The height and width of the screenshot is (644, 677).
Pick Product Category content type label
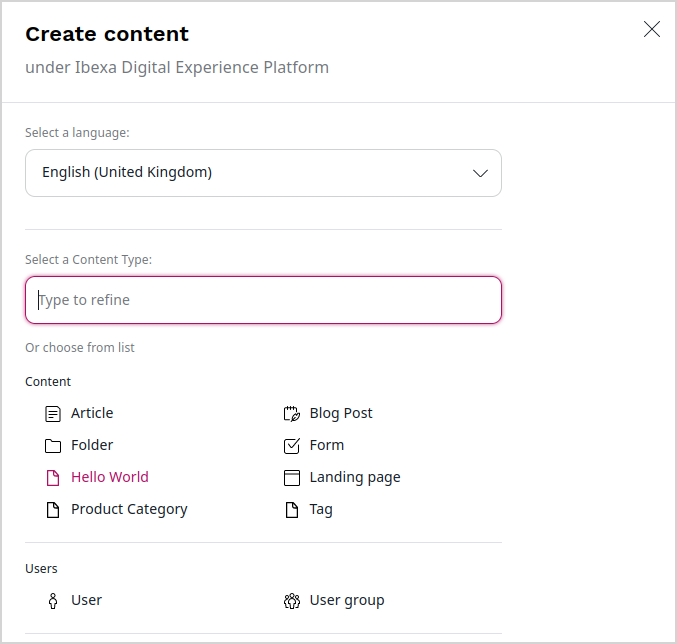[129, 509]
